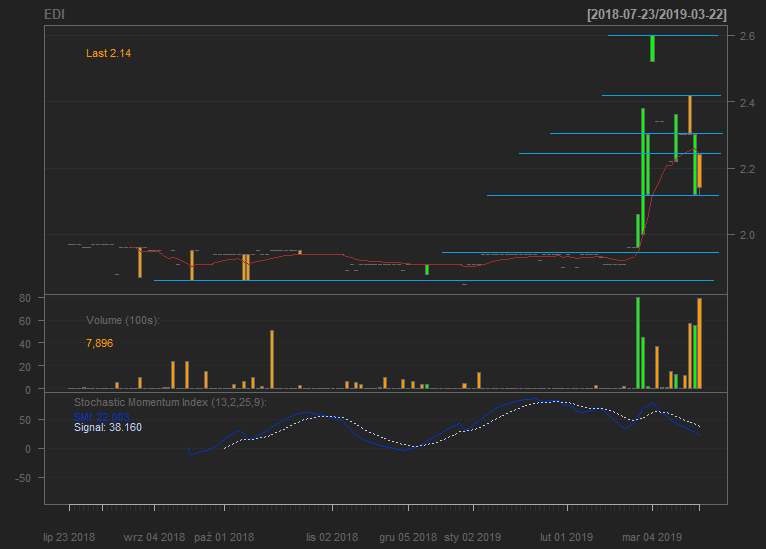Click the -50 SMI axis label
Viewport: 766px width, 549px height.
point(22,478)
